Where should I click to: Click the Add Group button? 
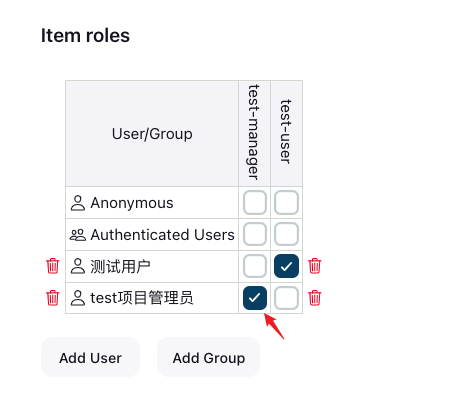point(209,358)
